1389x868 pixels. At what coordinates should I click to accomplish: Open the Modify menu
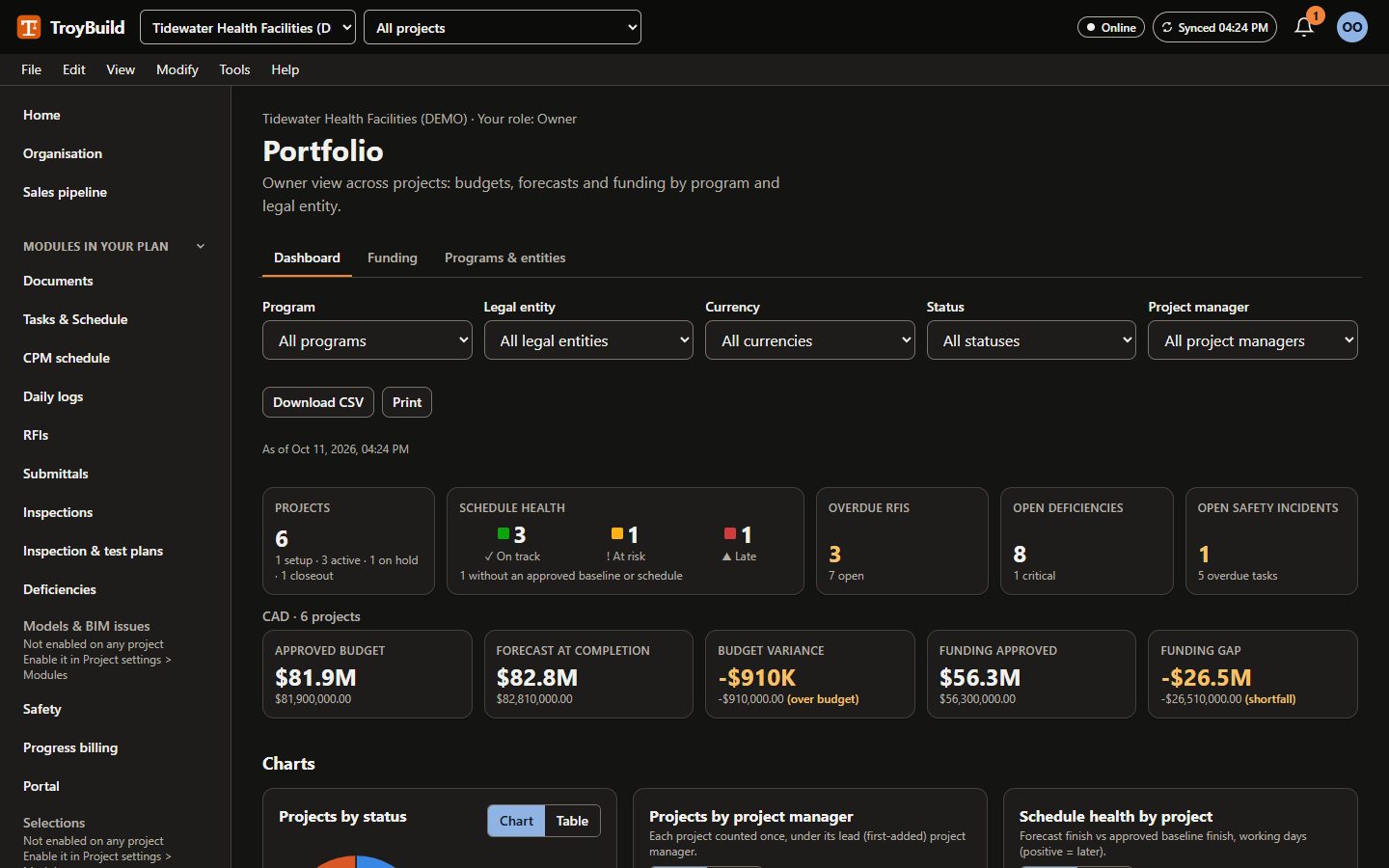click(177, 69)
